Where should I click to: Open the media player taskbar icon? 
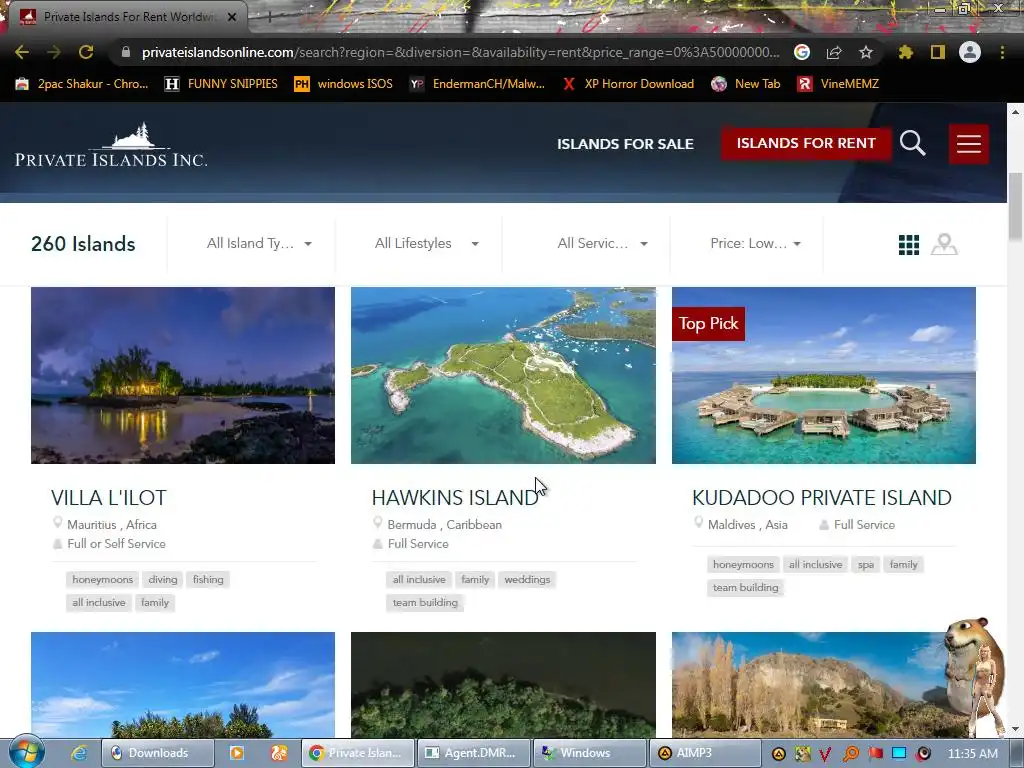(x=236, y=753)
